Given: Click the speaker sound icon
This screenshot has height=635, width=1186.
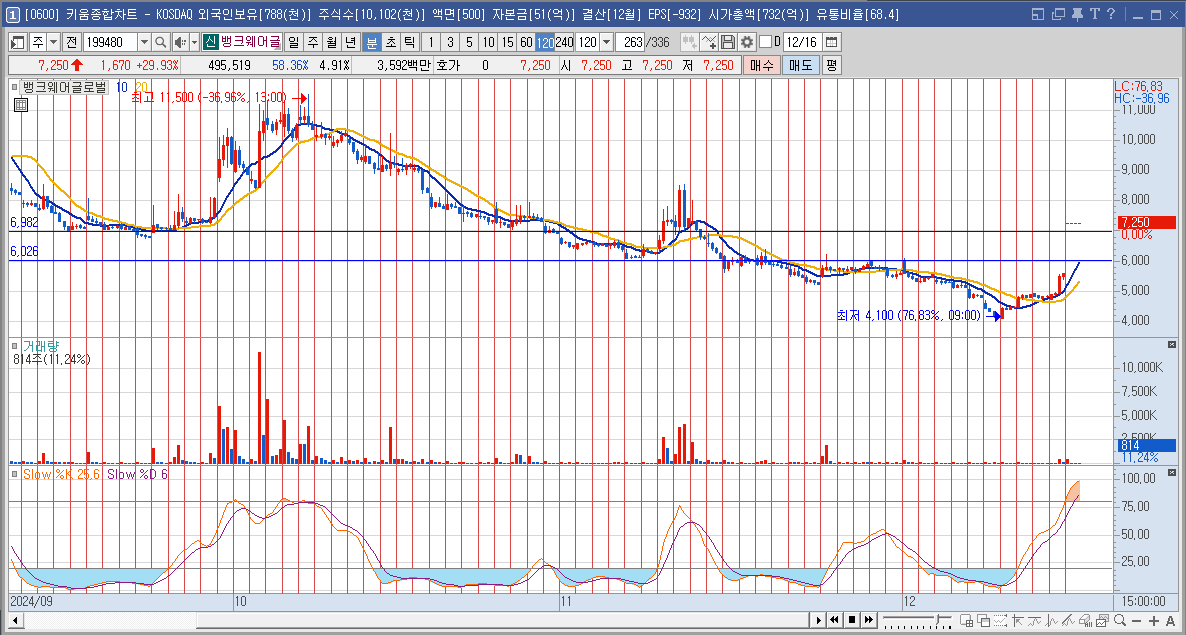Looking at the screenshot, I should click(x=180, y=42).
